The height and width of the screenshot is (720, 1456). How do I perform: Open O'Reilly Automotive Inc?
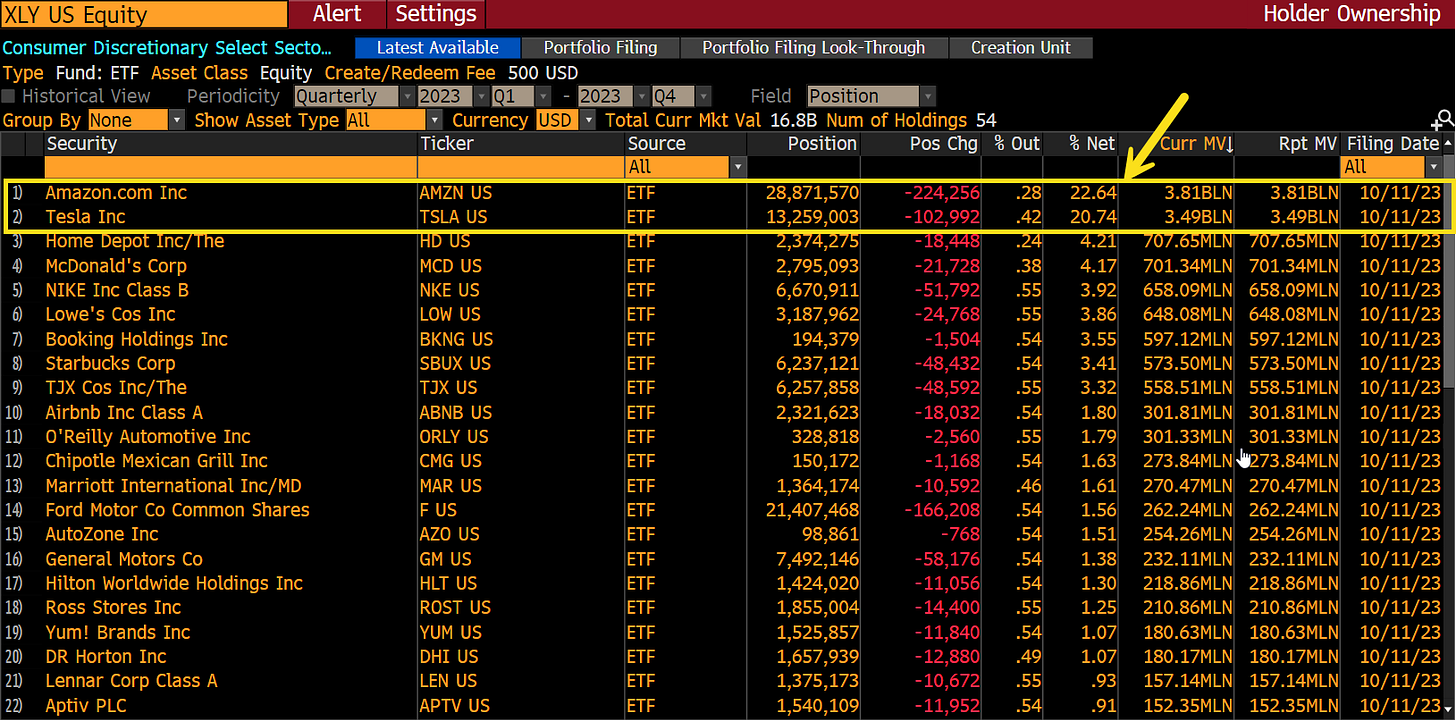148,436
